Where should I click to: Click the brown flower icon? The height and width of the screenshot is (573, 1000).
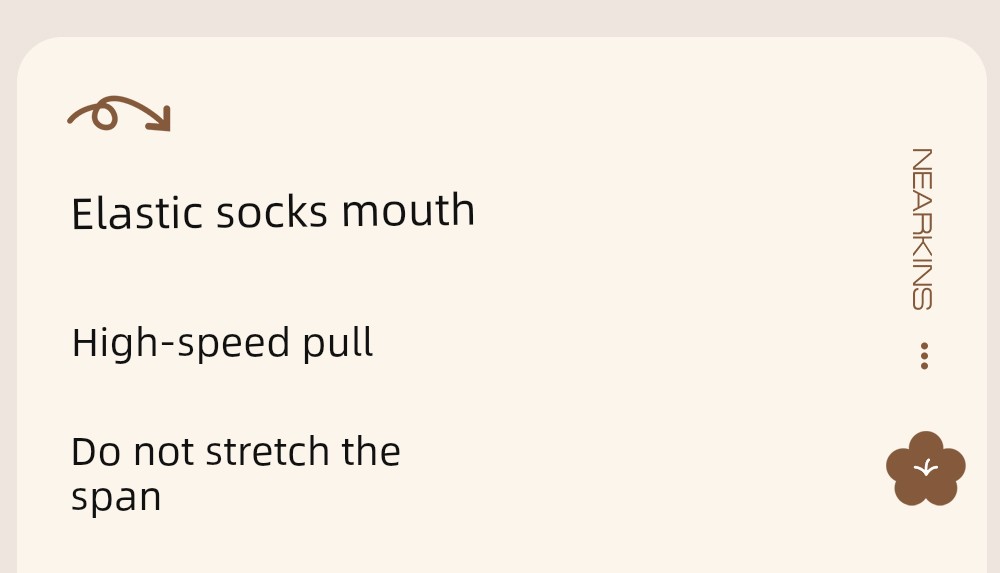tap(926, 469)
